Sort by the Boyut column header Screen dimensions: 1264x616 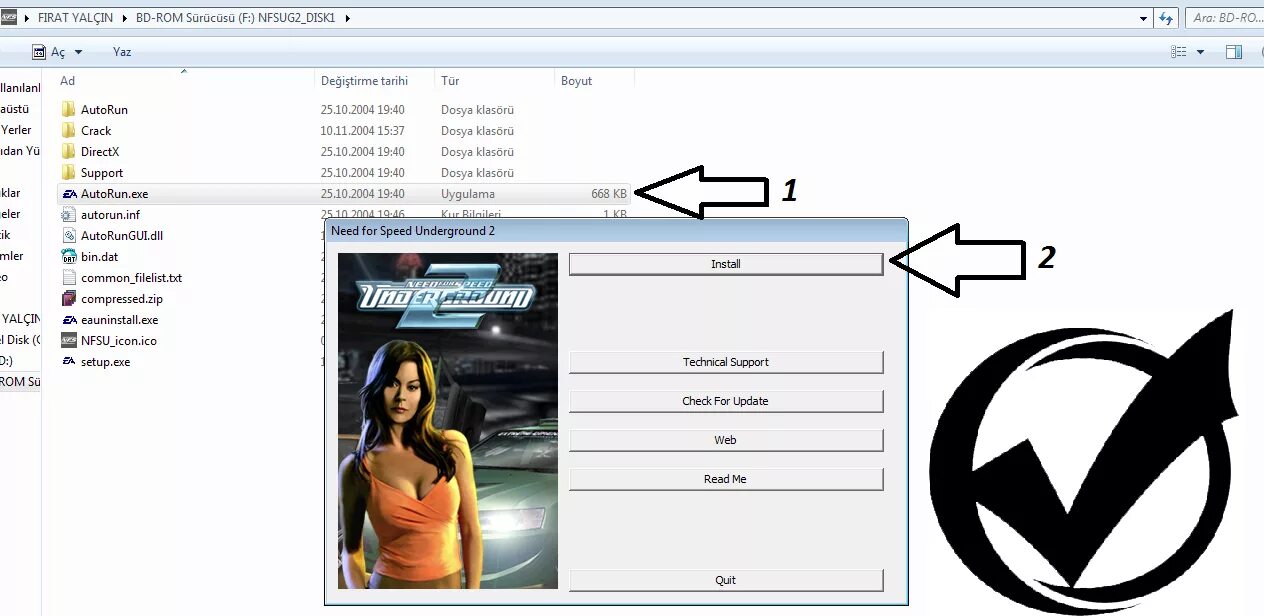click(594, 80)
